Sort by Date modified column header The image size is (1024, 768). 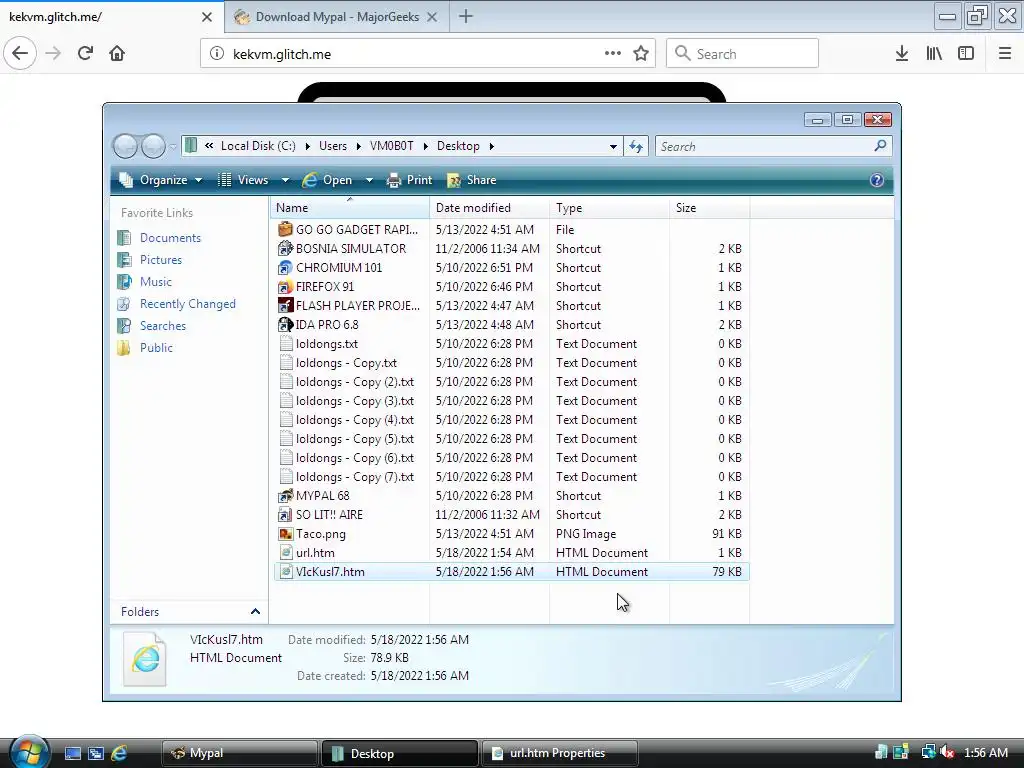click(x=490, y=208)
